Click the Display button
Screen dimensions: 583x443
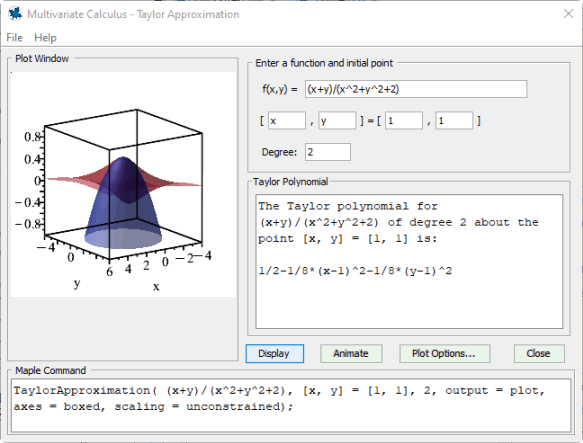(274, 353)
